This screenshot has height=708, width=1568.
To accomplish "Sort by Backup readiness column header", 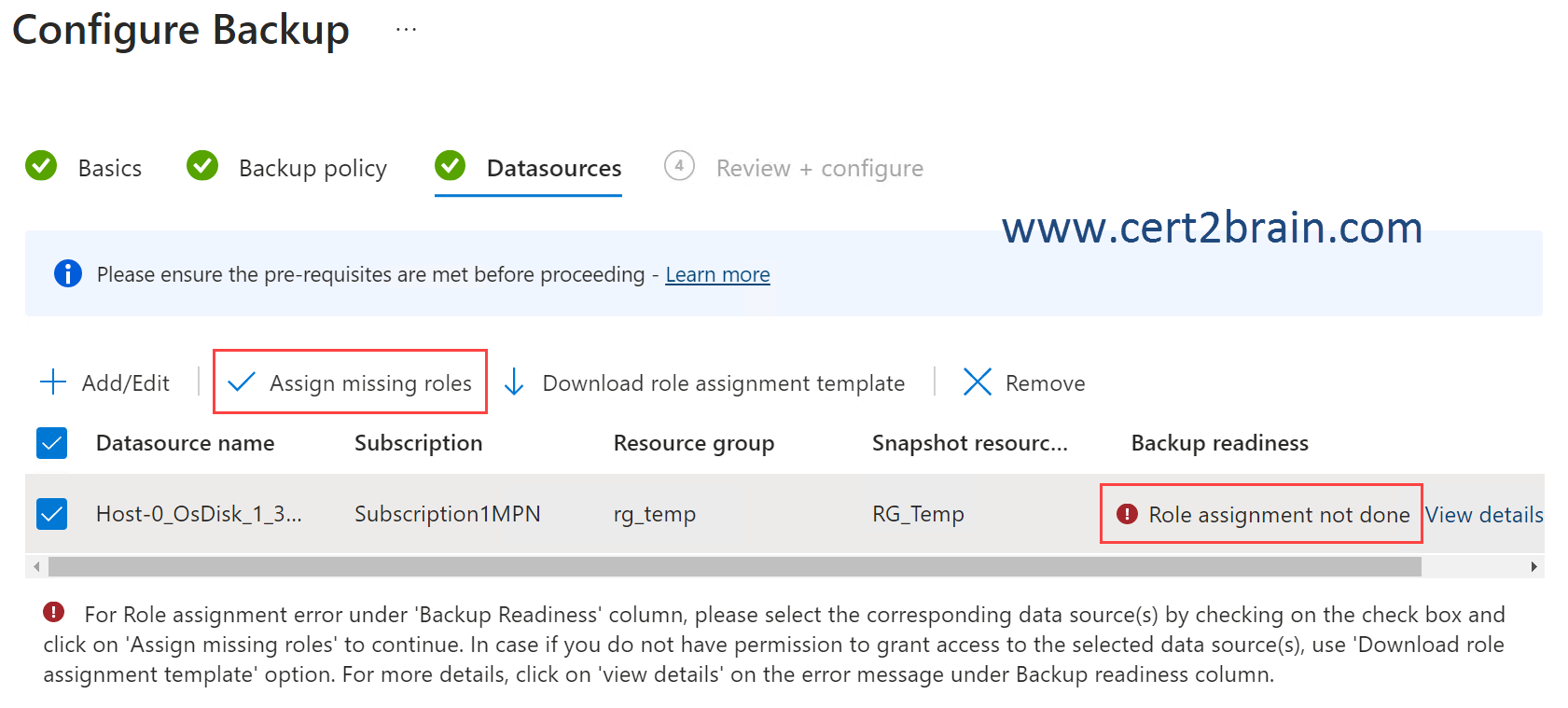I will [1219, 443].
